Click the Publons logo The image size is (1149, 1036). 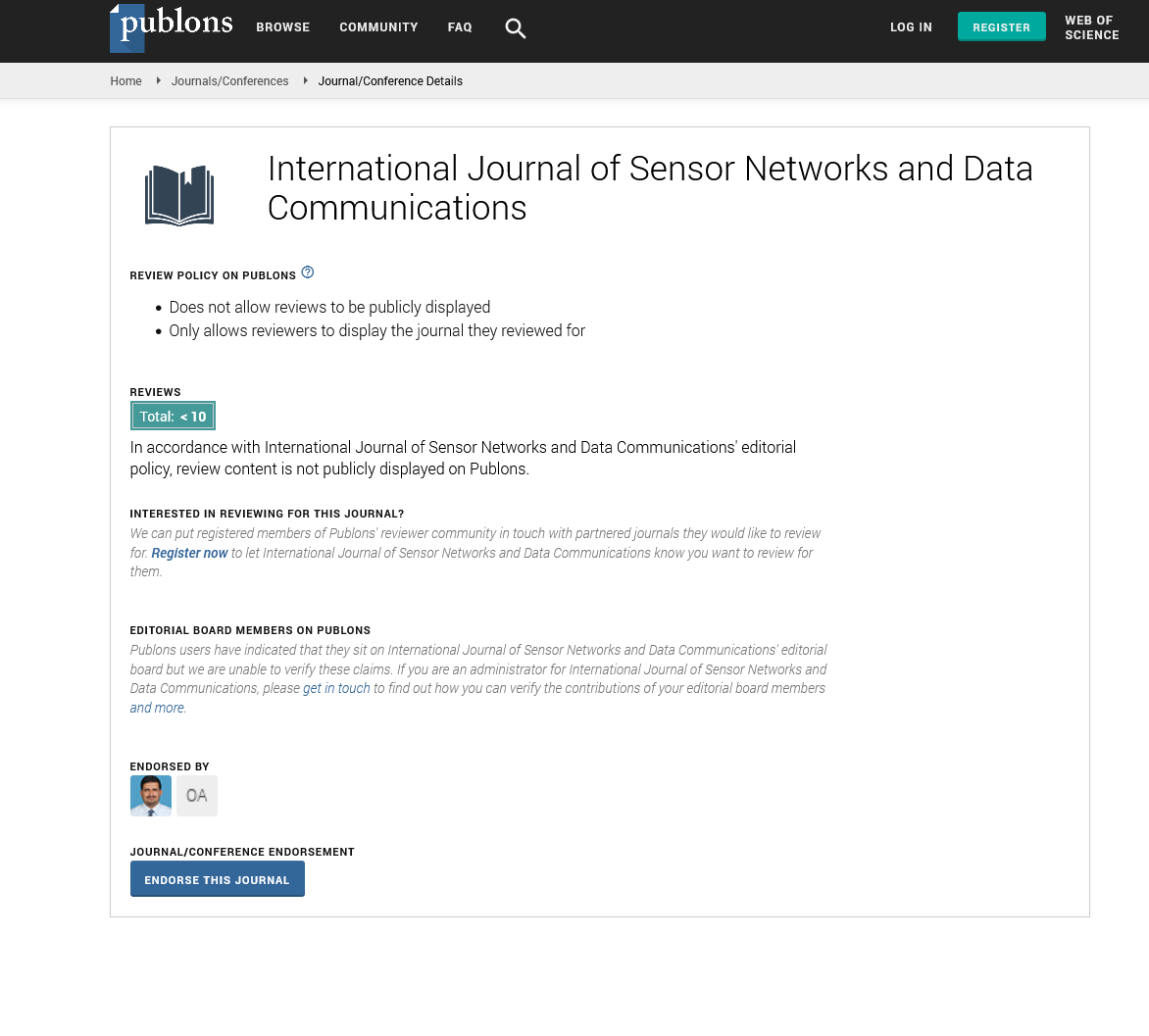172,27
